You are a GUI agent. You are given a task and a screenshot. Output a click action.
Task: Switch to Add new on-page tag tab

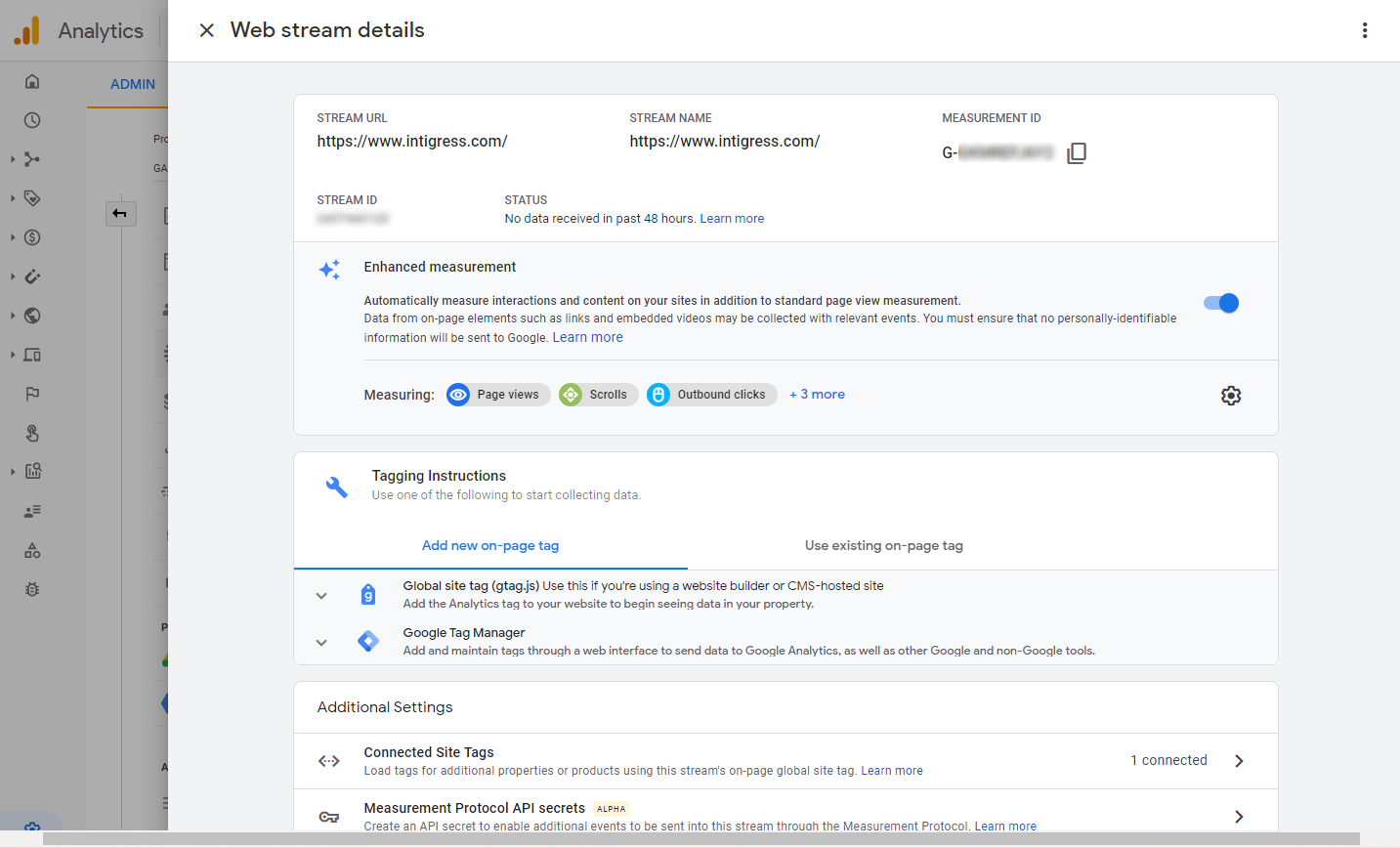[490, 546]
